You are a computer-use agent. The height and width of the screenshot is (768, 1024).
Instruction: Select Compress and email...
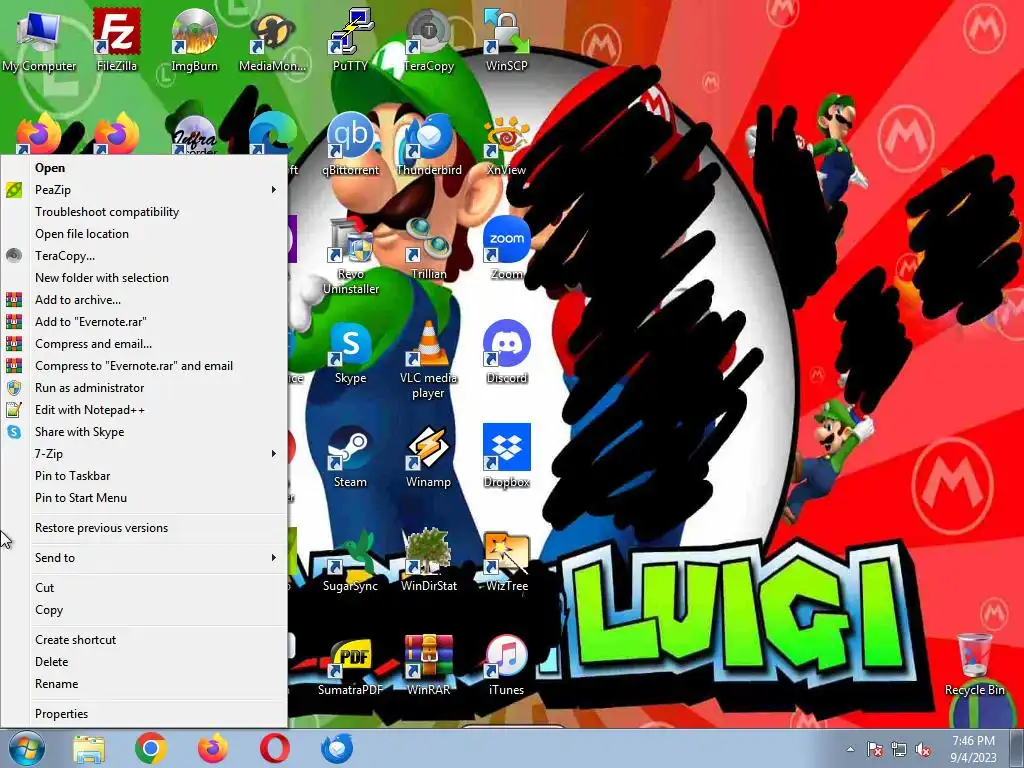(144, 344)
